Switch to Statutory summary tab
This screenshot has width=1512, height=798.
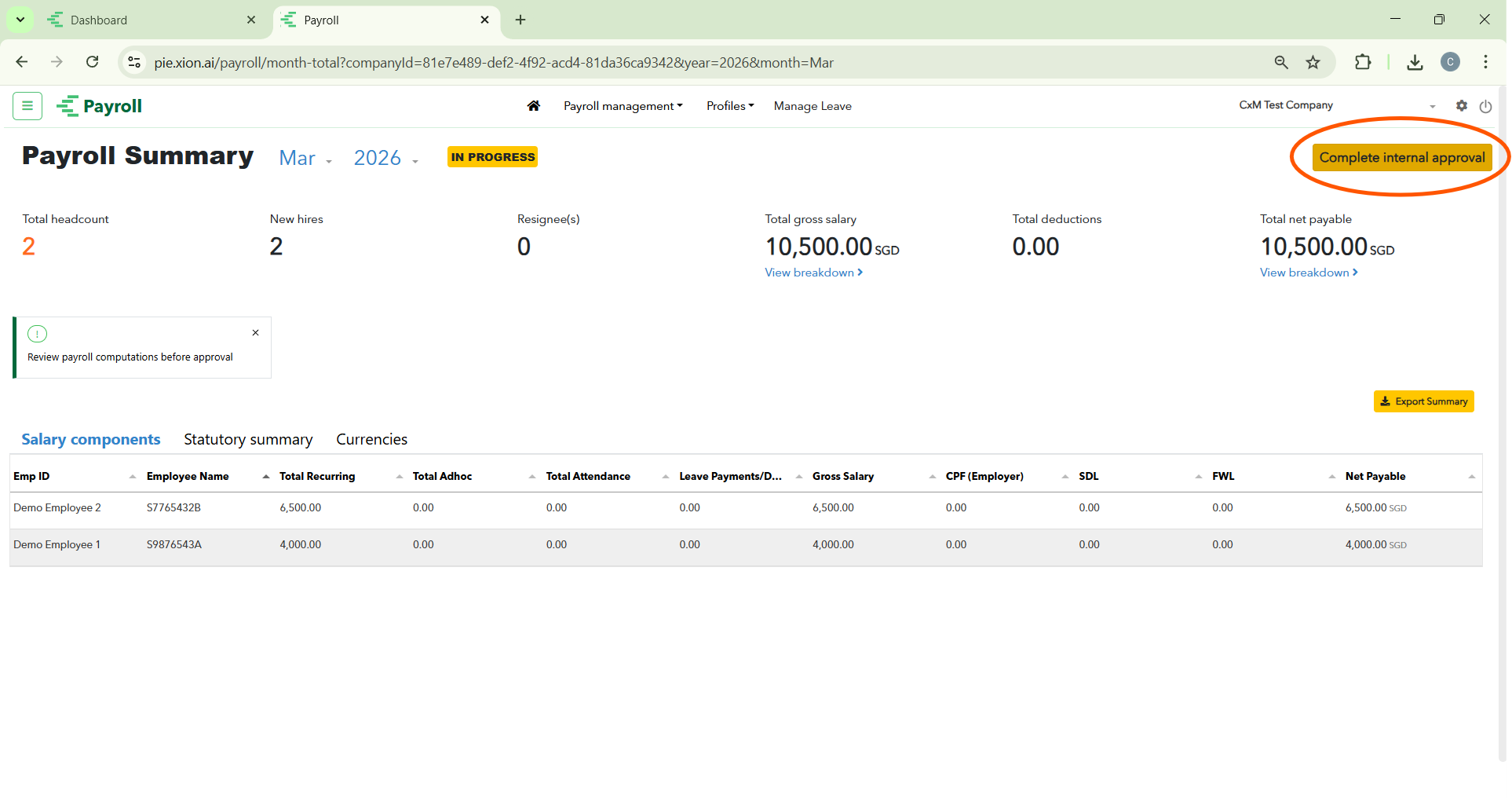(x=248, y=440)
